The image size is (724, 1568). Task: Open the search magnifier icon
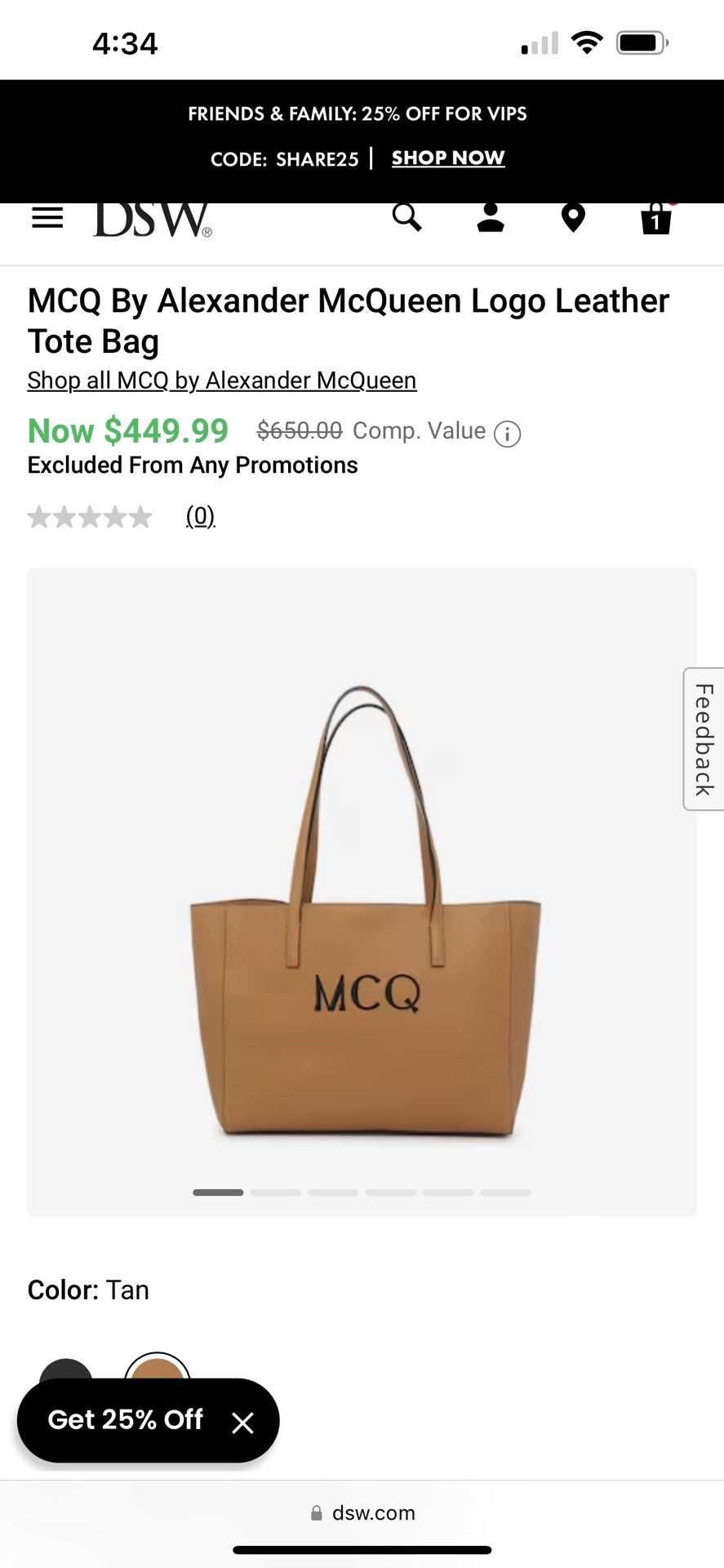tap(406, 217)
